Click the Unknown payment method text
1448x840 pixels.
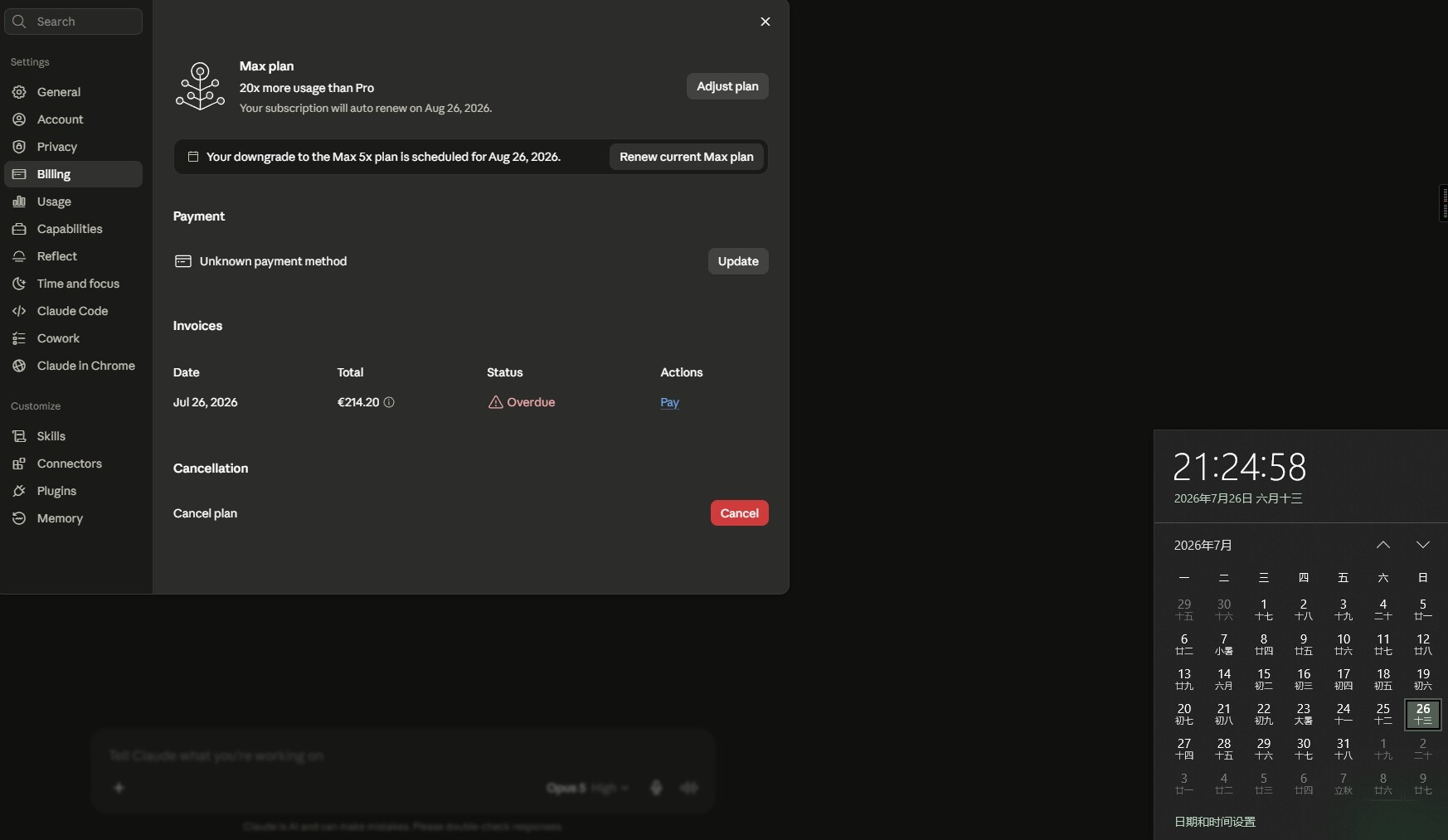[274, 261]
